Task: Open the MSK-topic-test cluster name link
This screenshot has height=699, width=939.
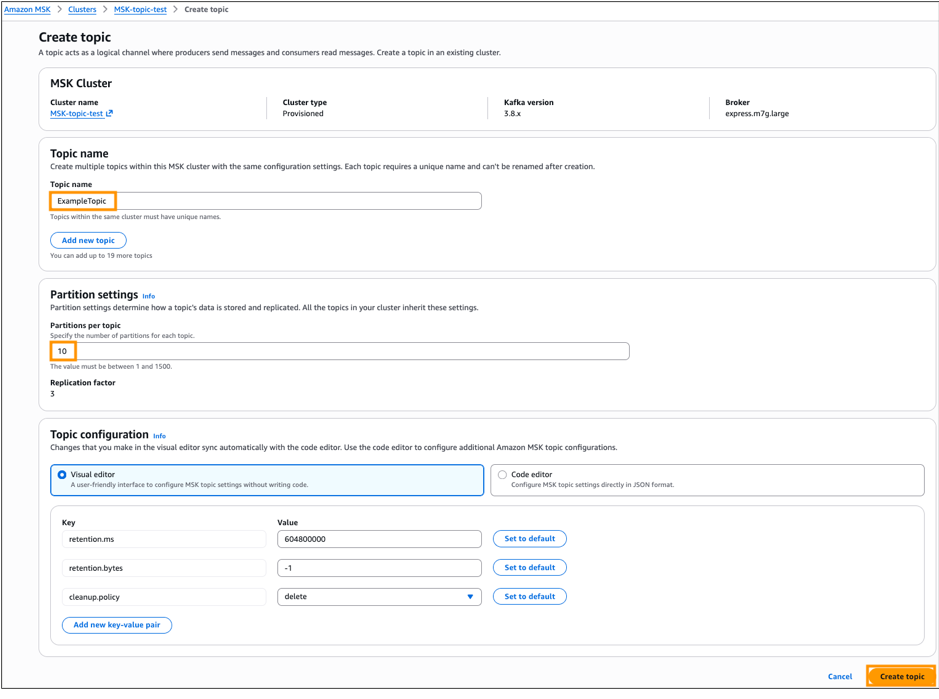Action: [x=77, y=114]
